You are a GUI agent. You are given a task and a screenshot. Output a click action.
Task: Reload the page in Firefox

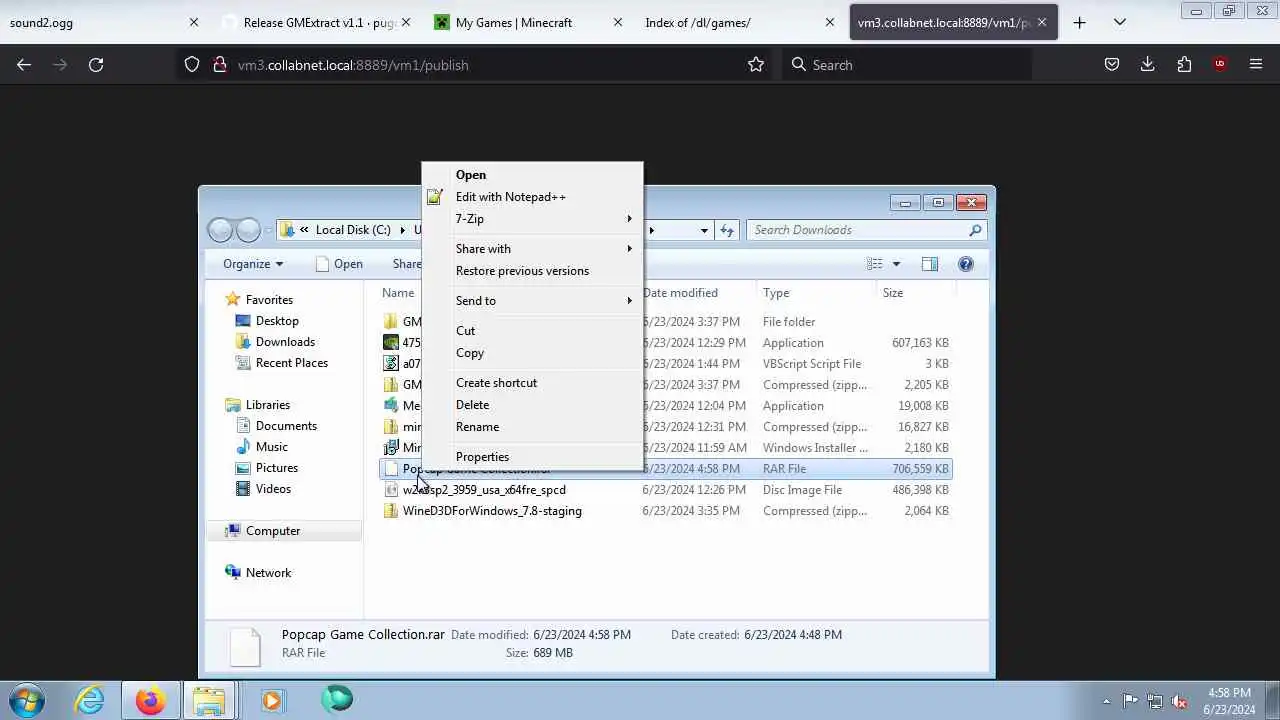(x=96, y=65)
